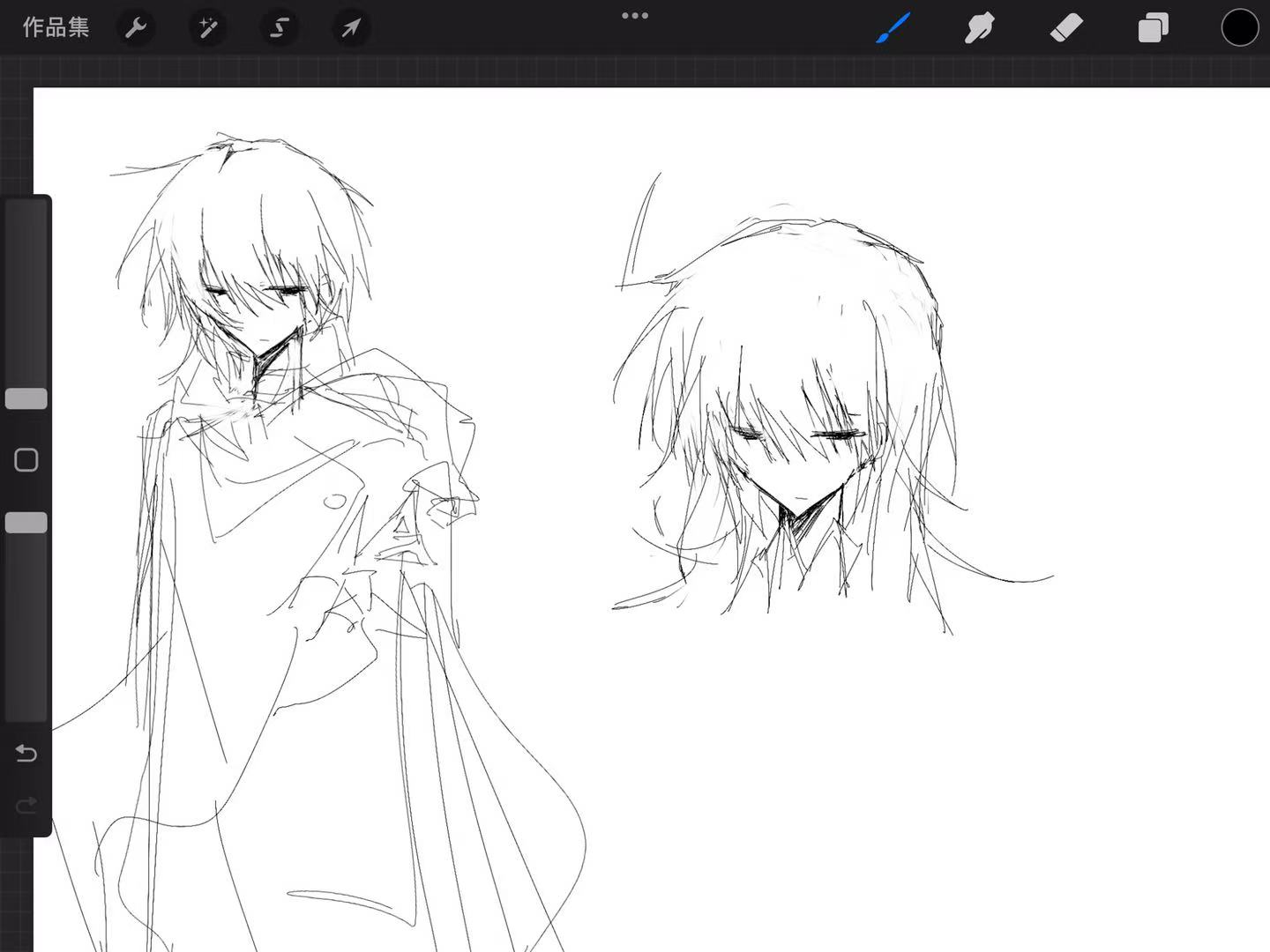The image size is (1270, 952).
Task: Select the Brush tool
Action: [x=893, y=27]
